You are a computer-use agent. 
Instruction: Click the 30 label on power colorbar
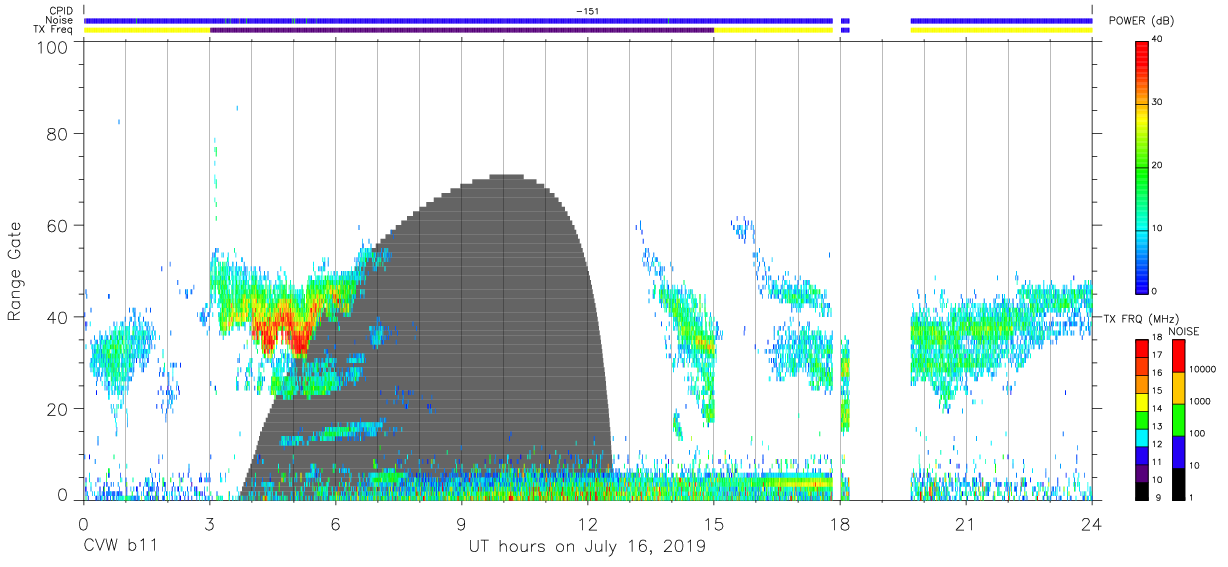[1157, 103]
